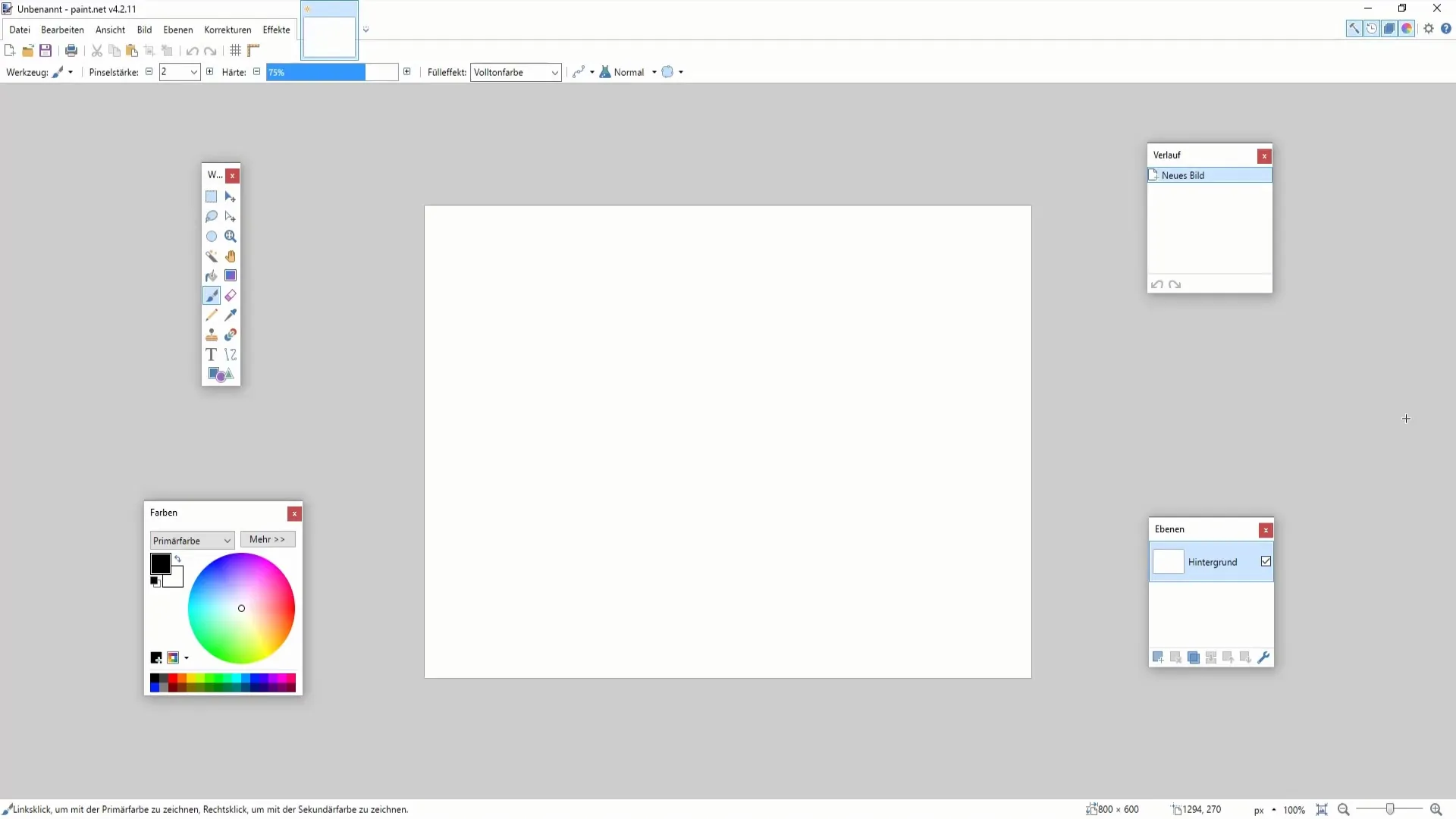The height and width of the screenshot is (819, 1456).
Task: Select the Pan hand tool
Action: pyautogui.click(x=231, y=256)
